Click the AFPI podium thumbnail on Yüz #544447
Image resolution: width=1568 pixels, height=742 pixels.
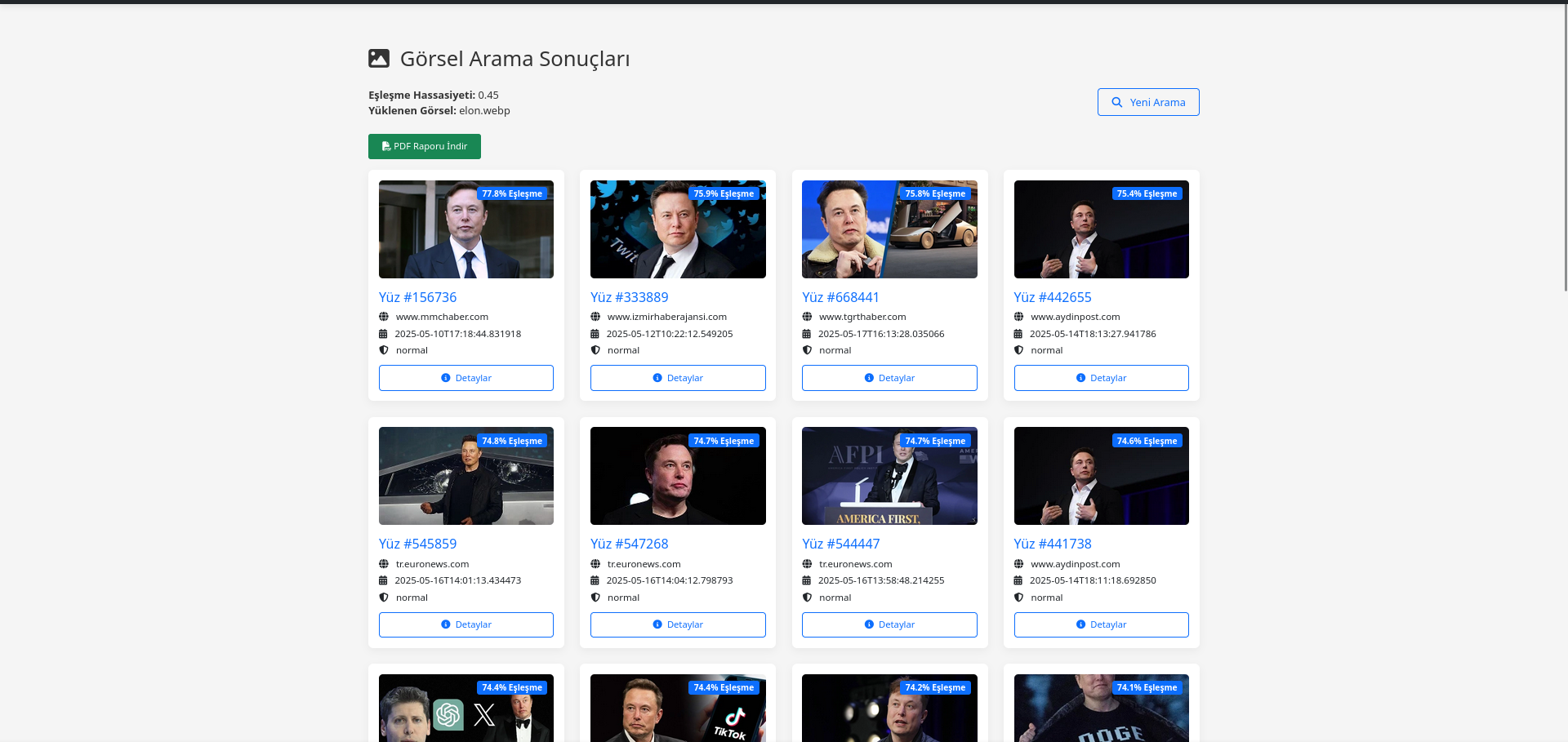[x=889, y=476]
